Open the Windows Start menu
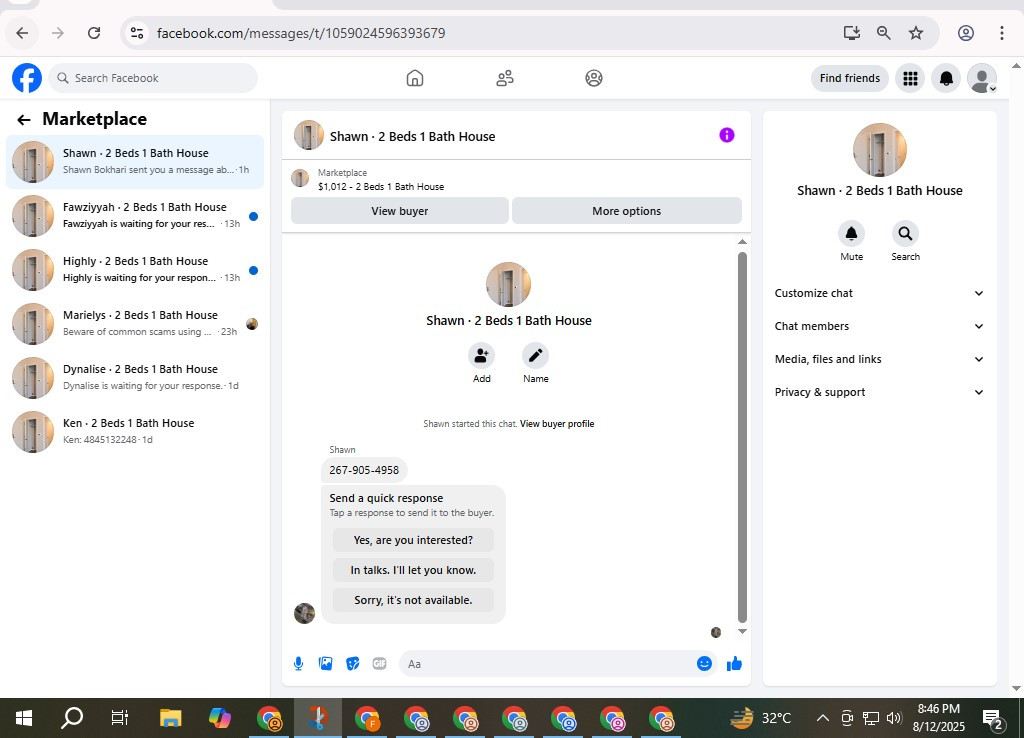This screenshot has height=738, width=1024. point(24,718)
